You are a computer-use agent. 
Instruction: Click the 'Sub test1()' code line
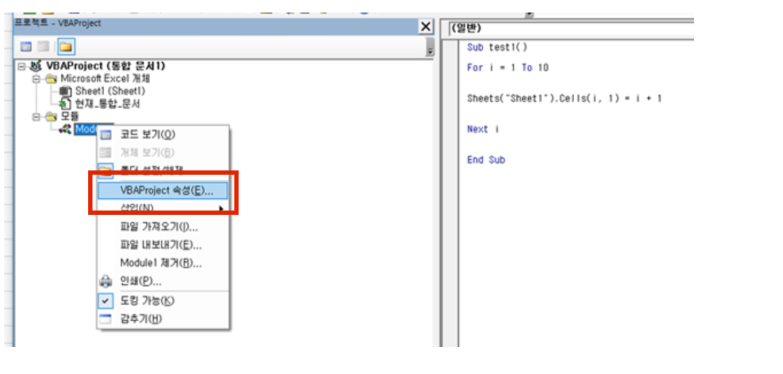pos(497,47)
